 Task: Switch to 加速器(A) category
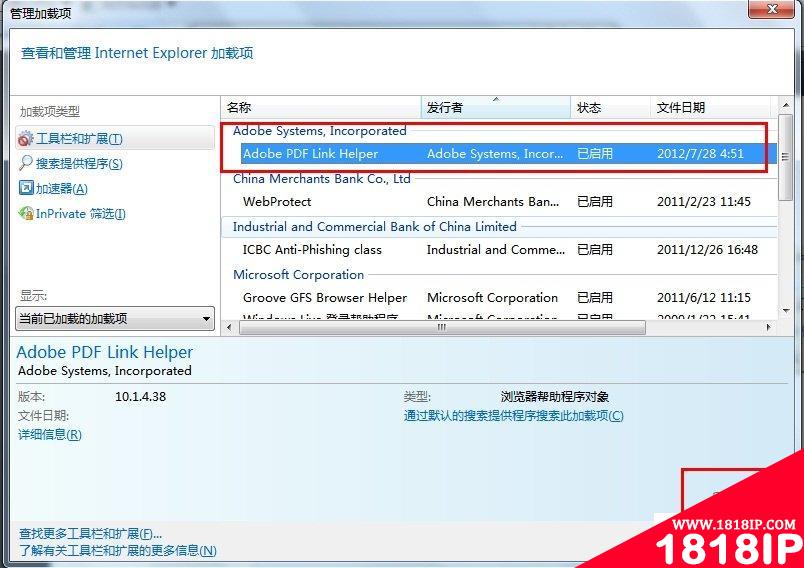[61, 189]
